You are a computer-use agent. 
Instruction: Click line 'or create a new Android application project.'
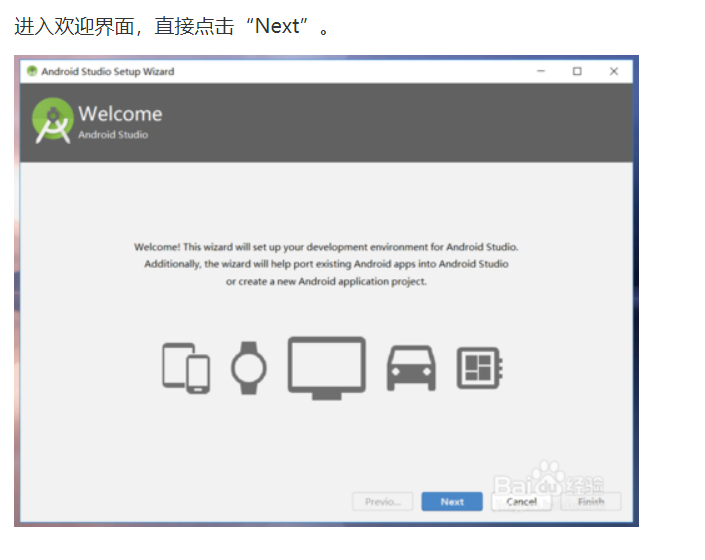tap(326, 281)
